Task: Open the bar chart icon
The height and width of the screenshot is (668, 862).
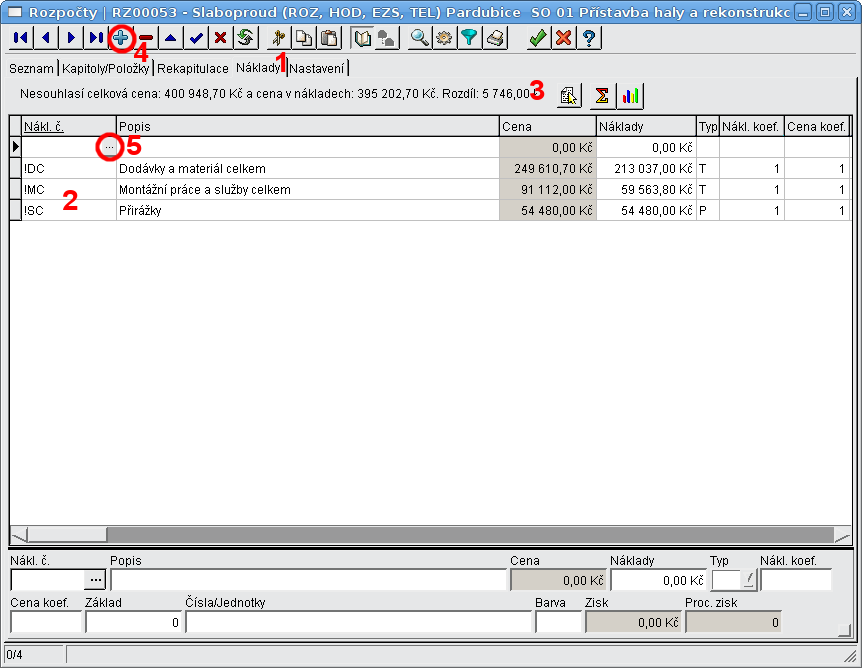Action: 631,95
